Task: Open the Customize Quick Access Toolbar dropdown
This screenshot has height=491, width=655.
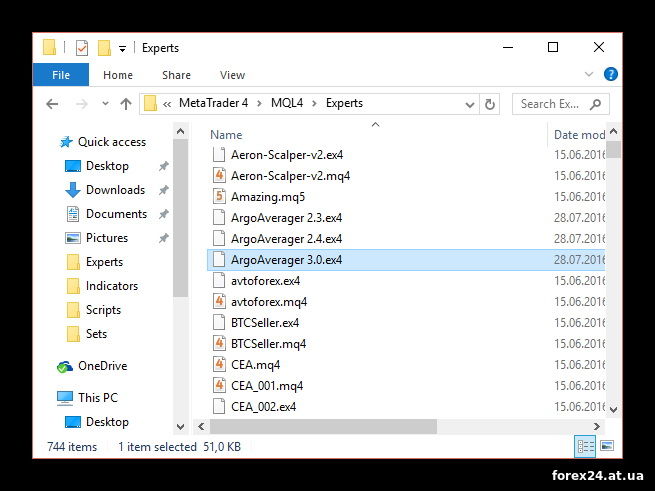Action: 122,49
